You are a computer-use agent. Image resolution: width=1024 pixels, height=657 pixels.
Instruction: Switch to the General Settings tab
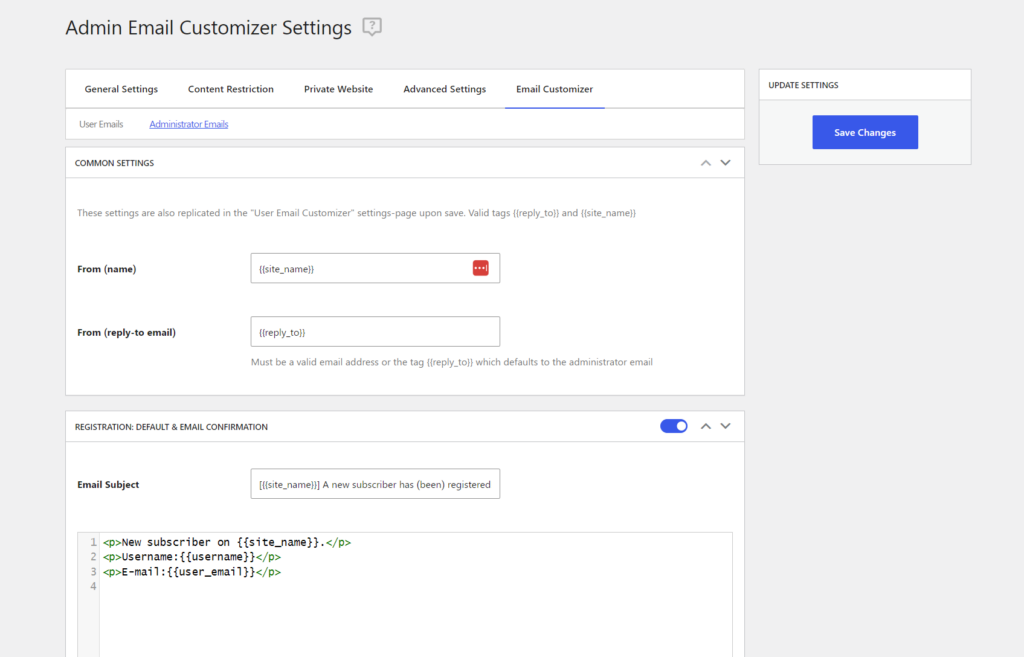120,89
